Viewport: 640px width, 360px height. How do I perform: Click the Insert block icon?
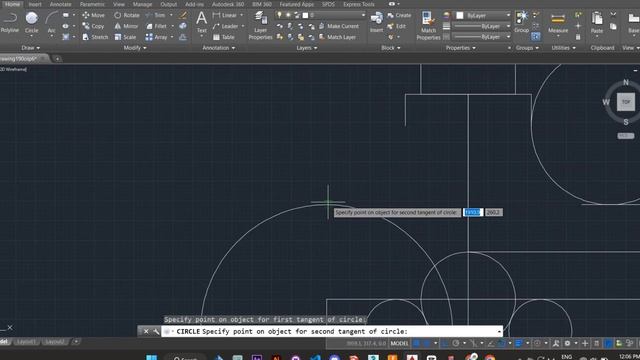click(x=376, y=22)
